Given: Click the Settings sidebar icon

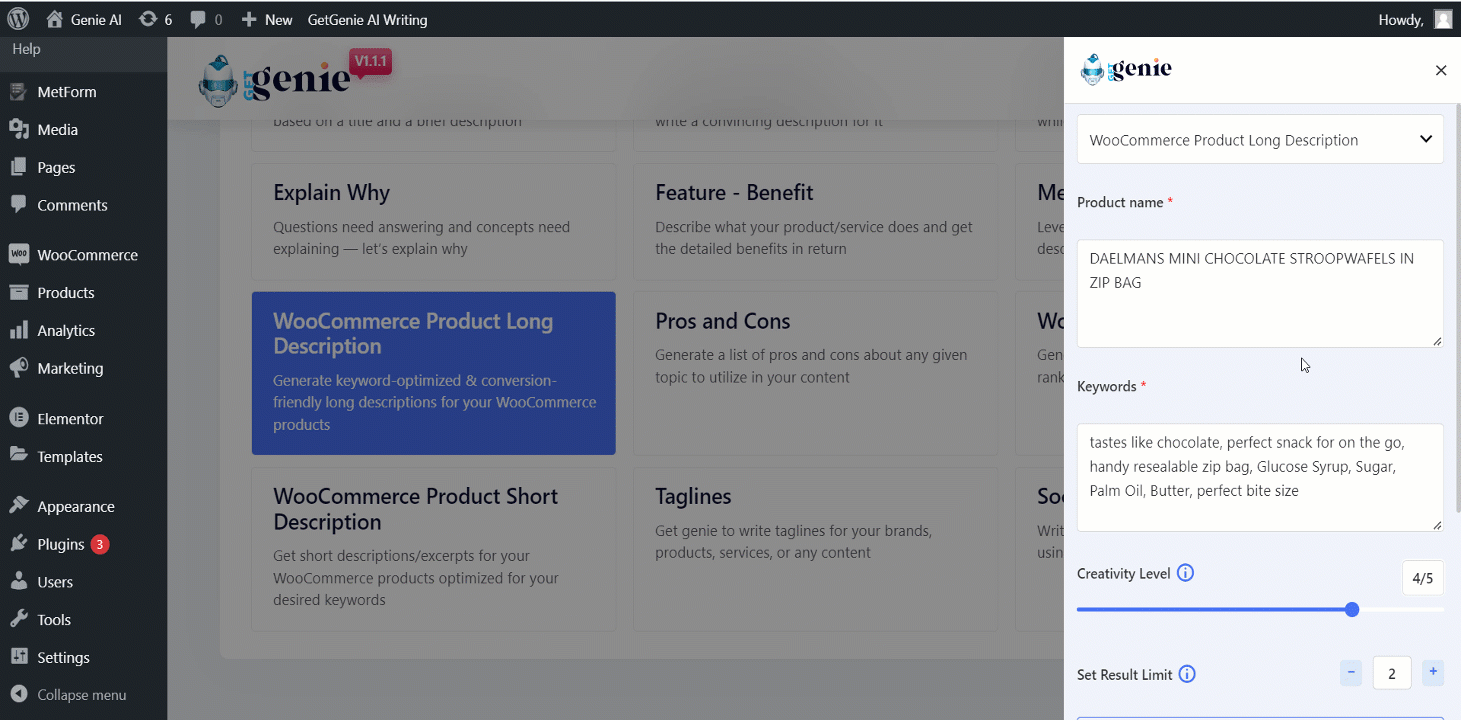Looking at the screenshot, I should (19, 658).
